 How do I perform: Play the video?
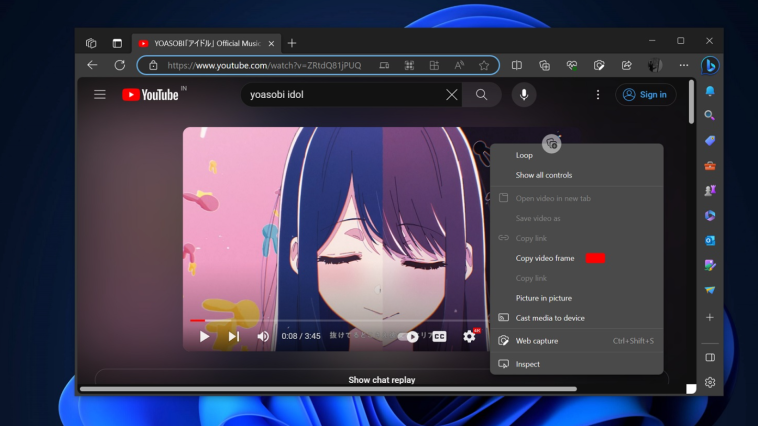[204, 336]
